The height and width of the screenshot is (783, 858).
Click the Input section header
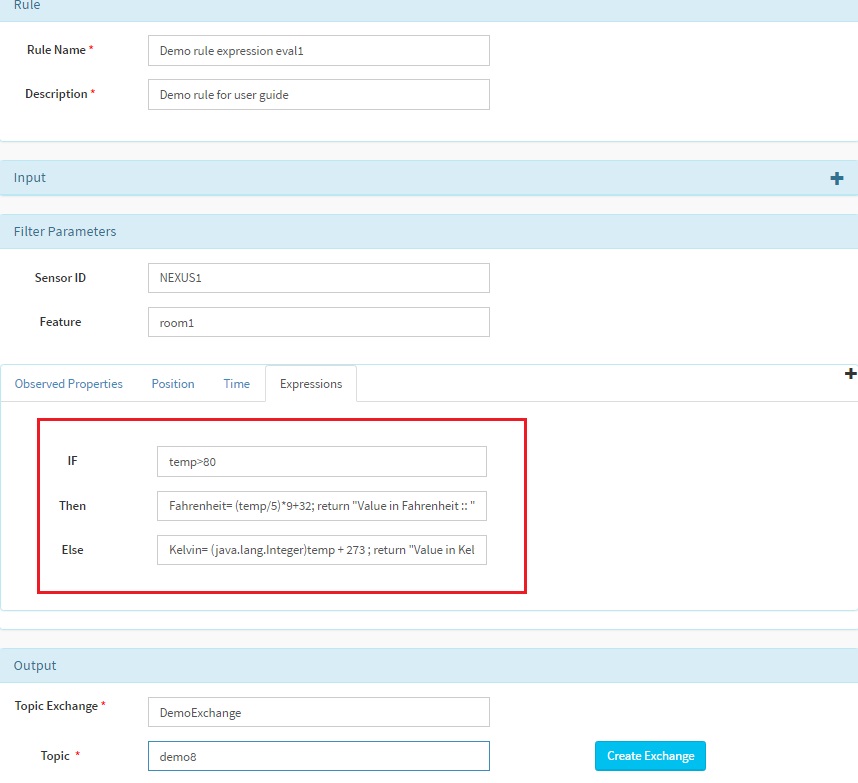429,178
